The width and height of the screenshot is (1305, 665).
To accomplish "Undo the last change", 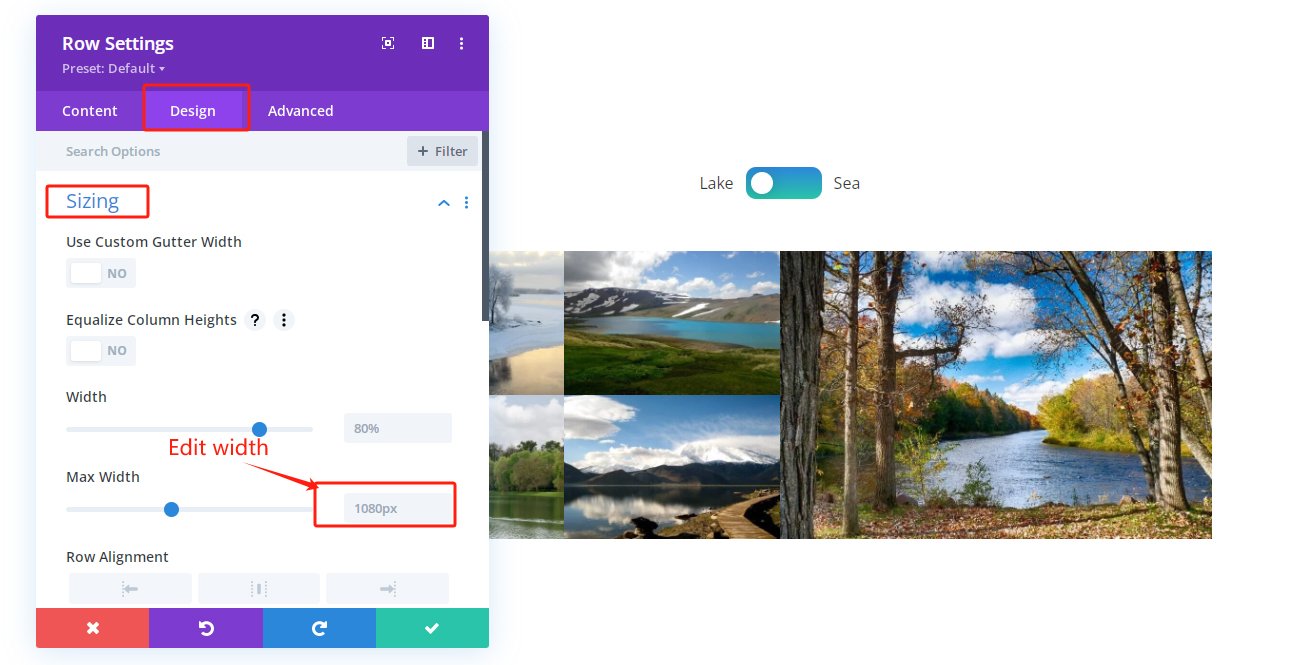I will click(x=206, y=628).
